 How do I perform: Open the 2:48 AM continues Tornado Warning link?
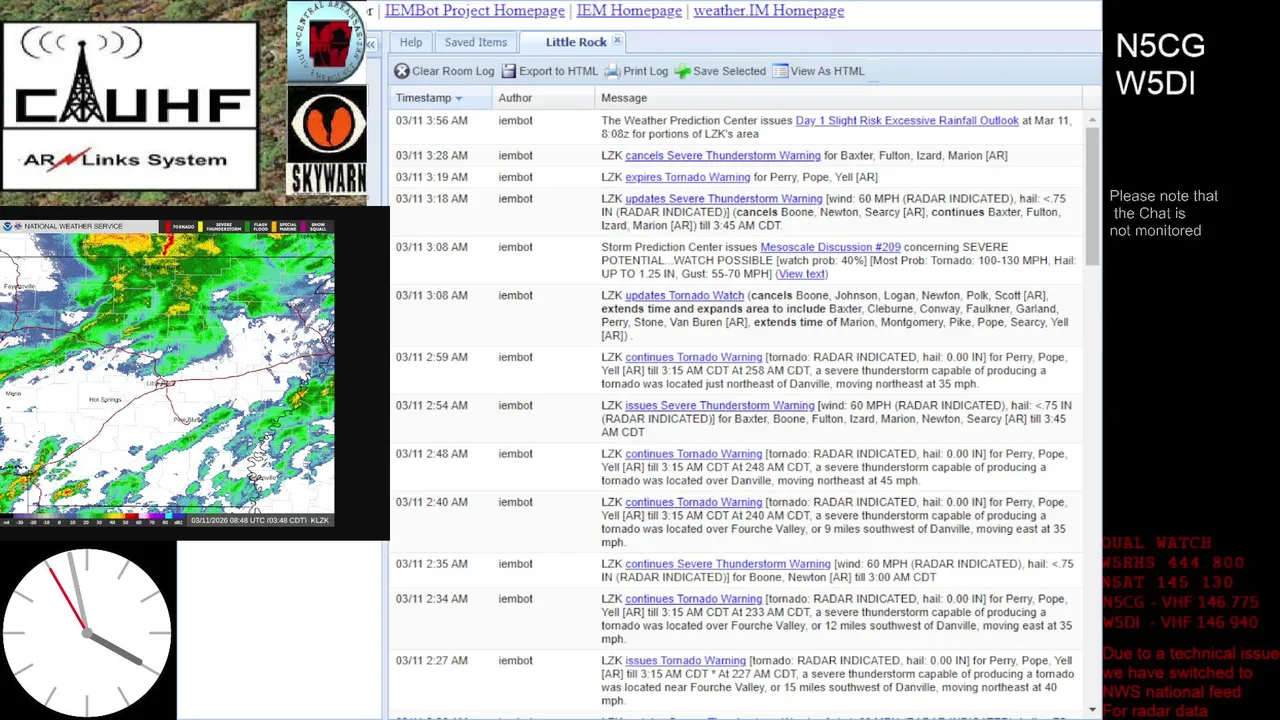pyautogui.click(x=694, y=454)
